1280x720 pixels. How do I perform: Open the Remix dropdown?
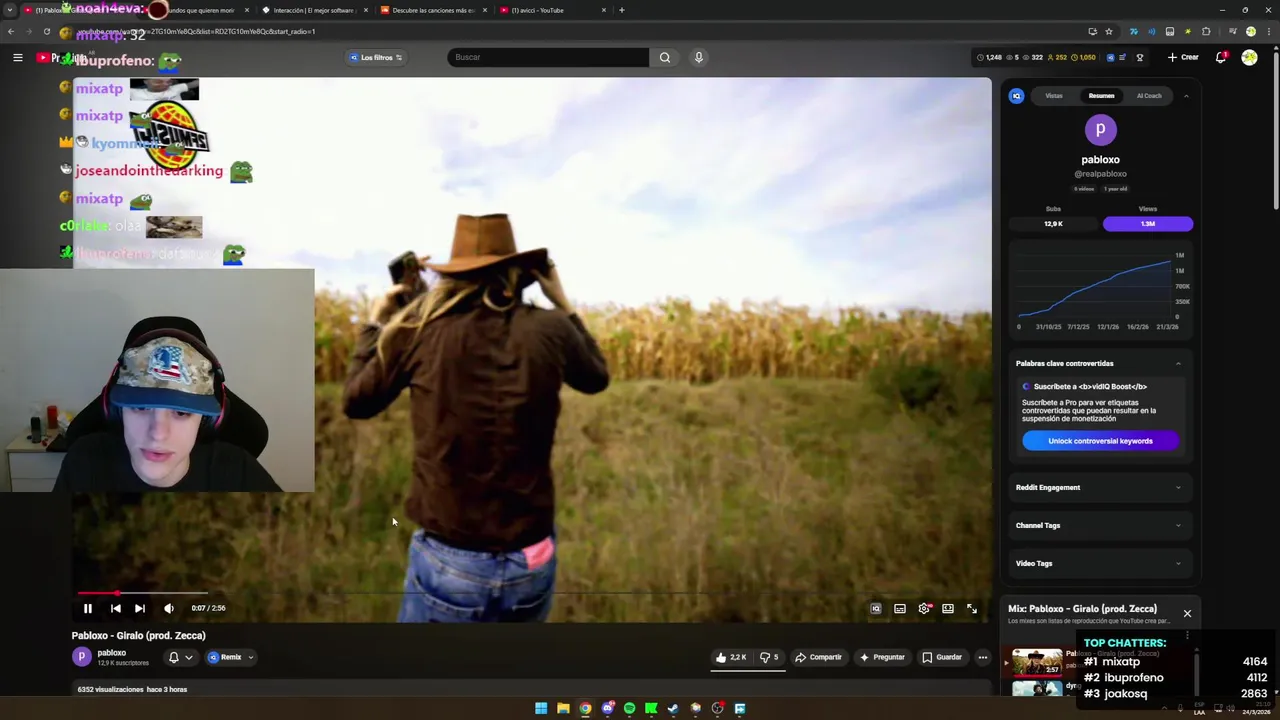pyautogui.click(x=231, y=657)
